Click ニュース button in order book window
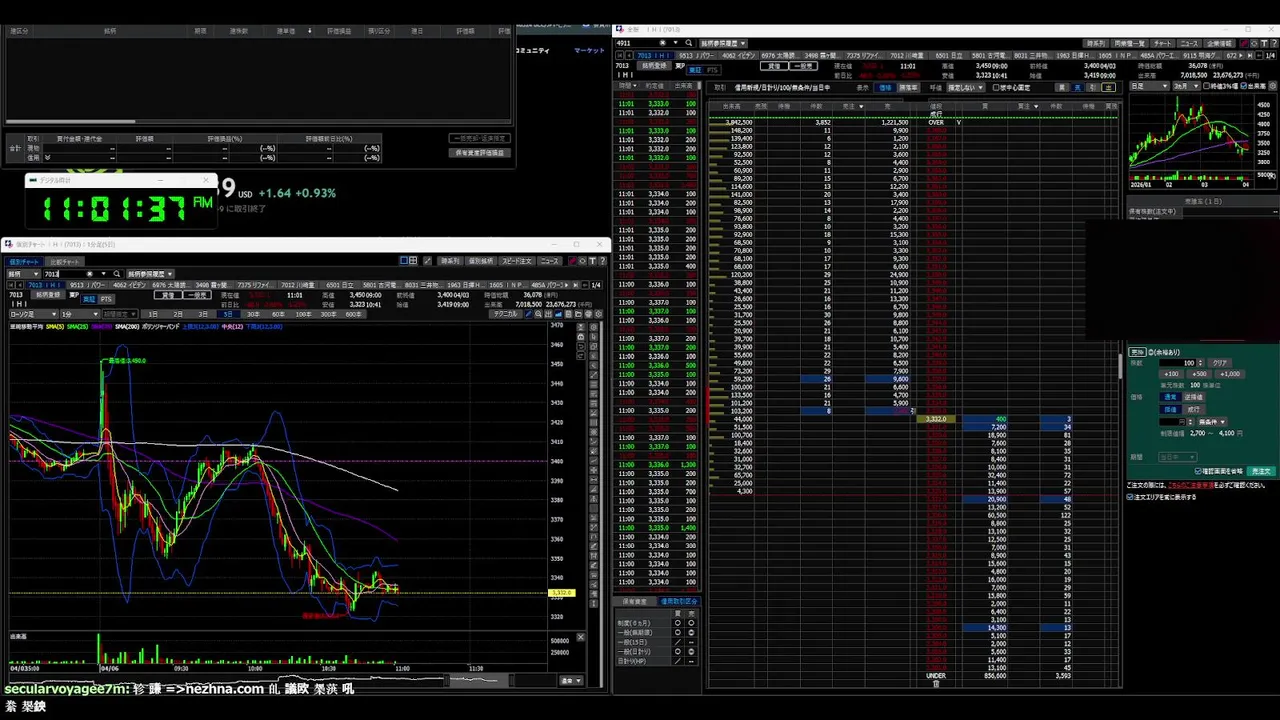 coord(1189,43)
